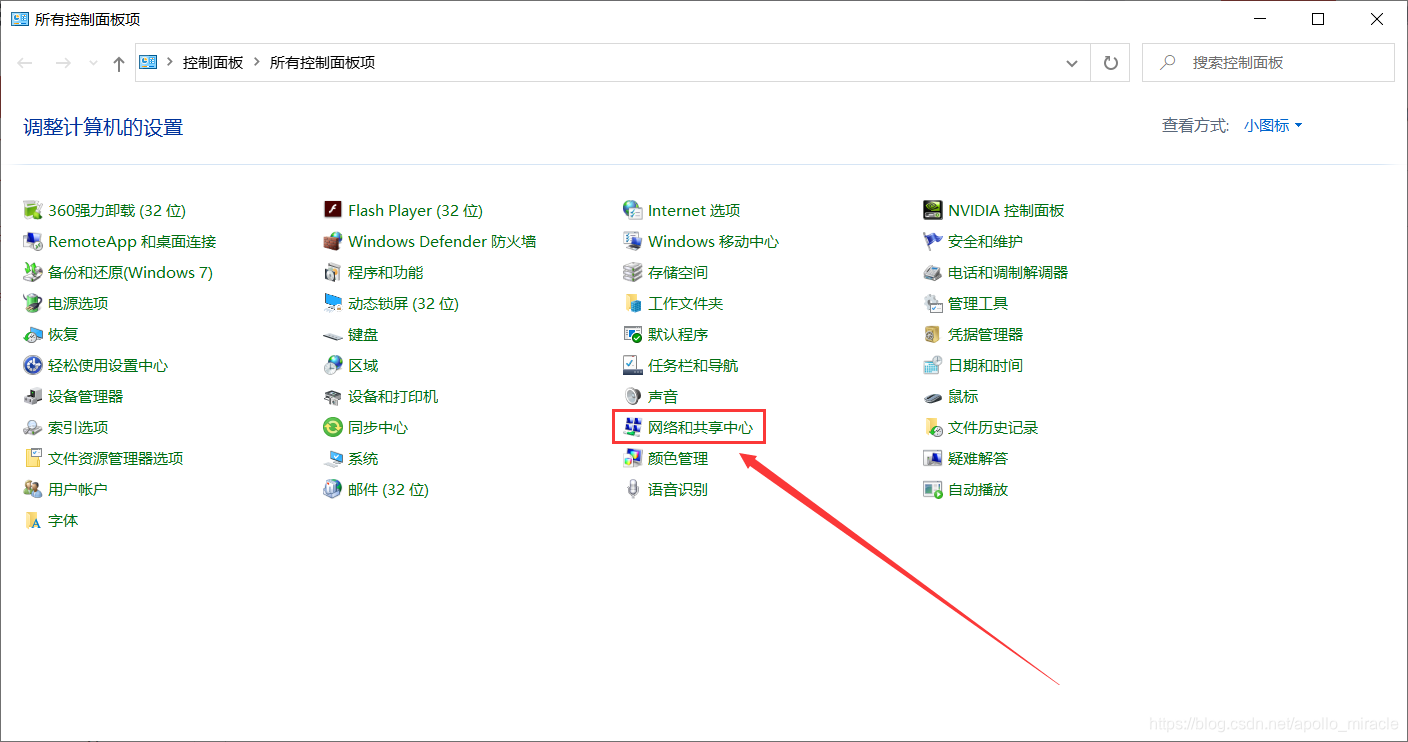Click the 电源选项 battery icon
This screenshot has width=1408, height=742.
[33, 303]
